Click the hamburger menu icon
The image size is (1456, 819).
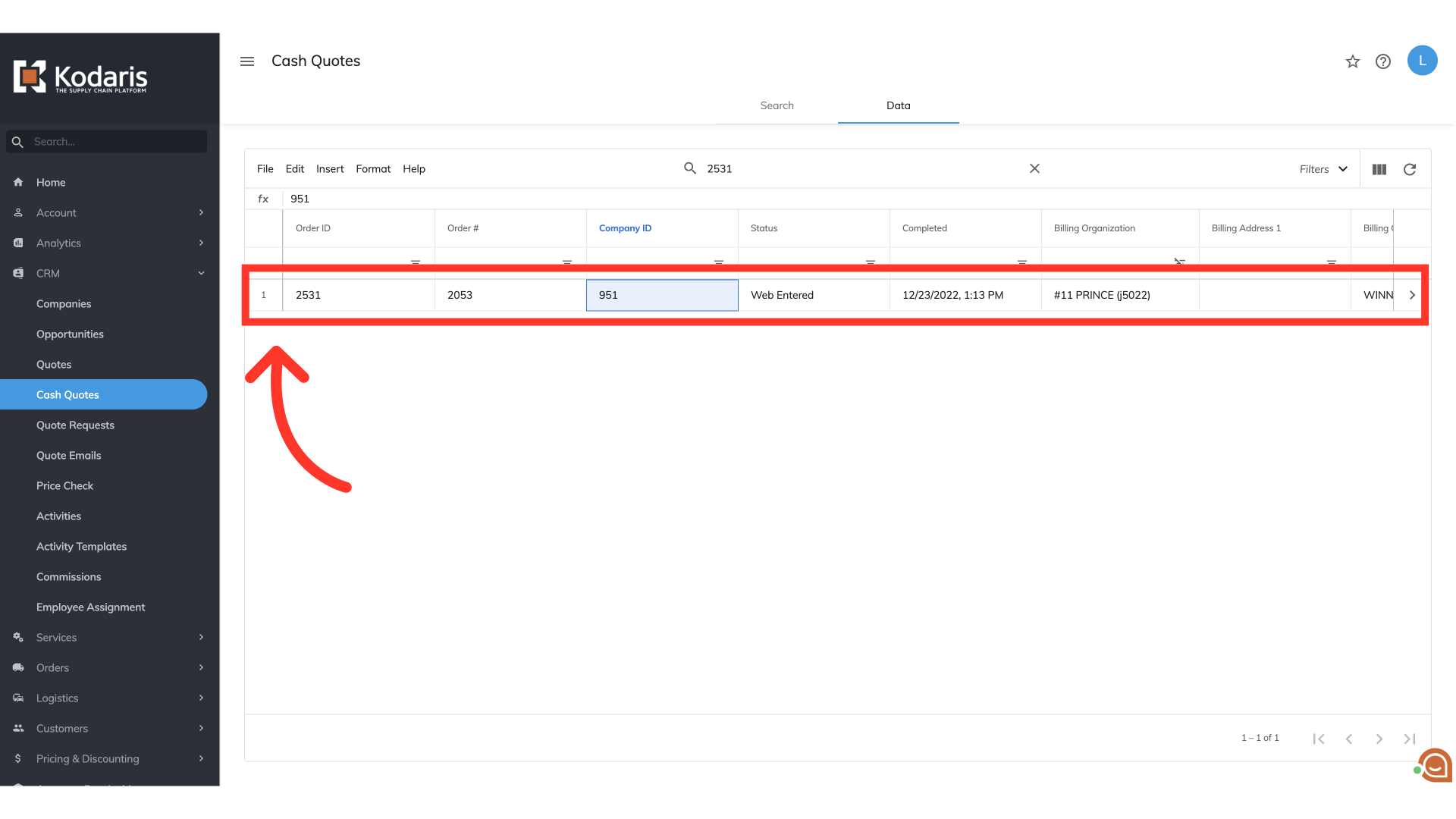point(247,61)
